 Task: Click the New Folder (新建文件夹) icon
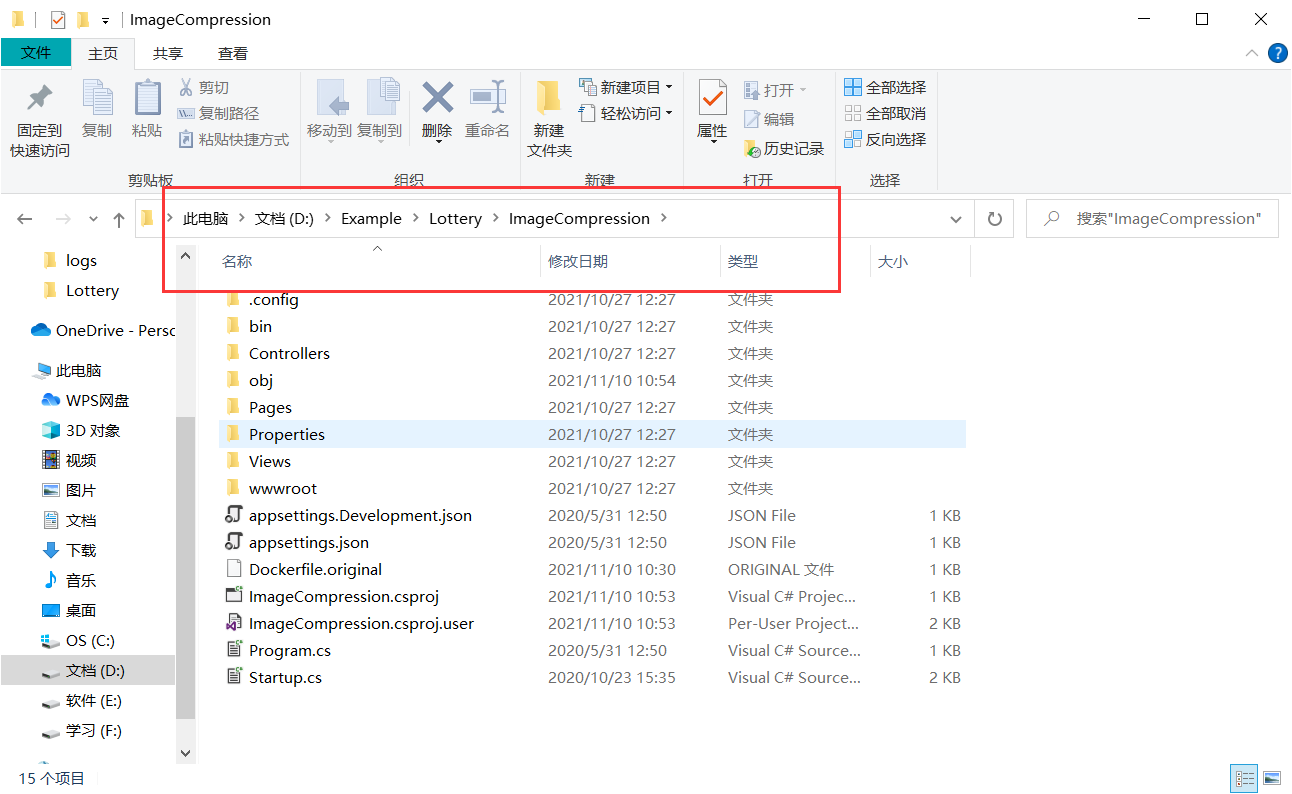point(548,100)
